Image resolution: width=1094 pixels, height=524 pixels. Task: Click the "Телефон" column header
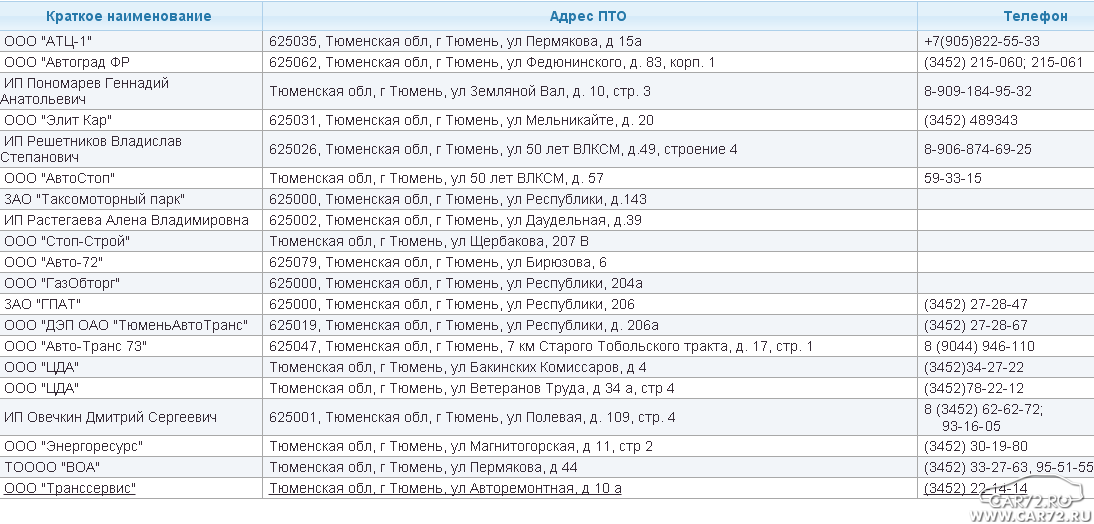1035,16
